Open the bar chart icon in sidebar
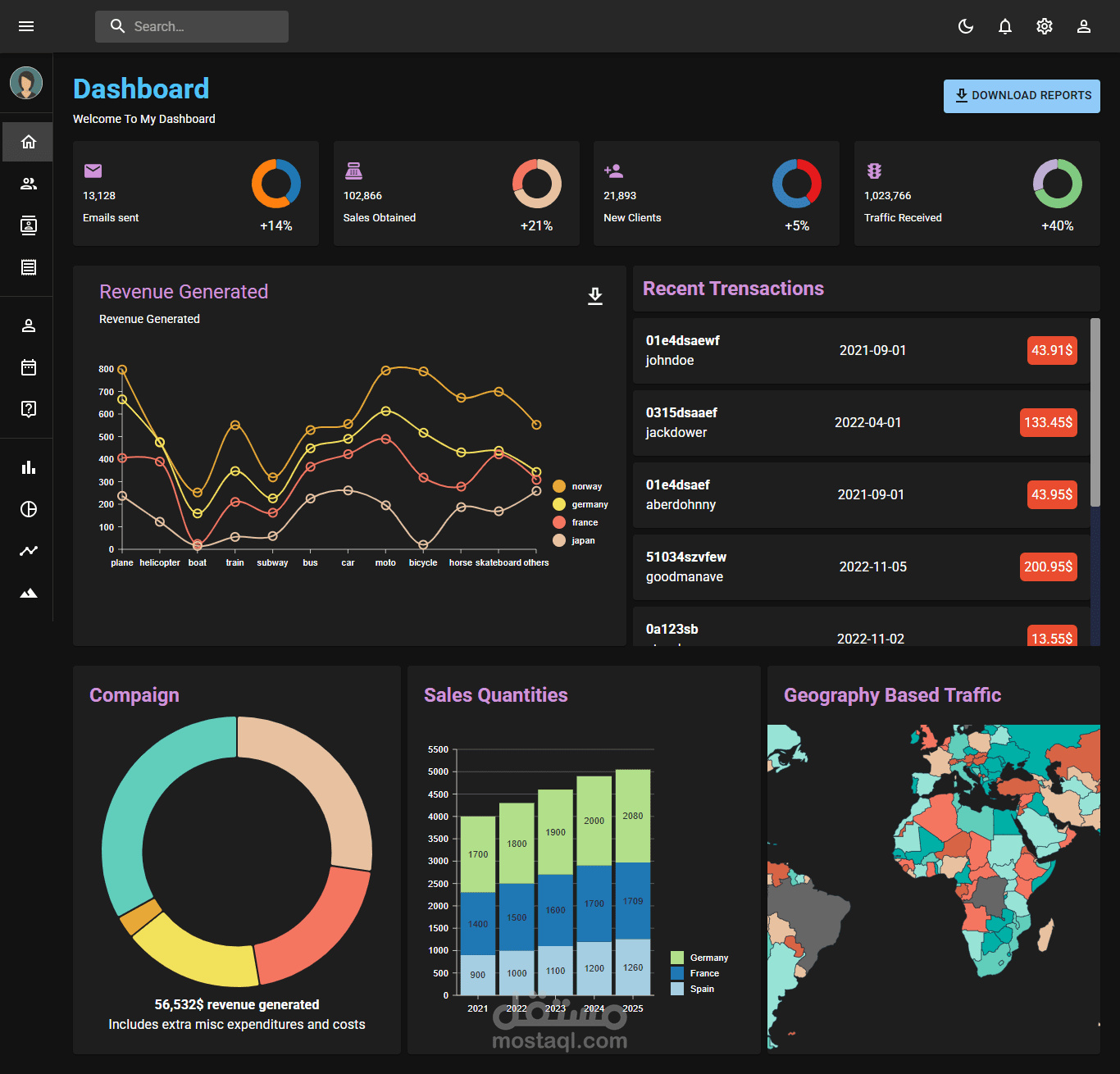The width and height of the screenshot is (1120, 1074). tap(29, 467)
